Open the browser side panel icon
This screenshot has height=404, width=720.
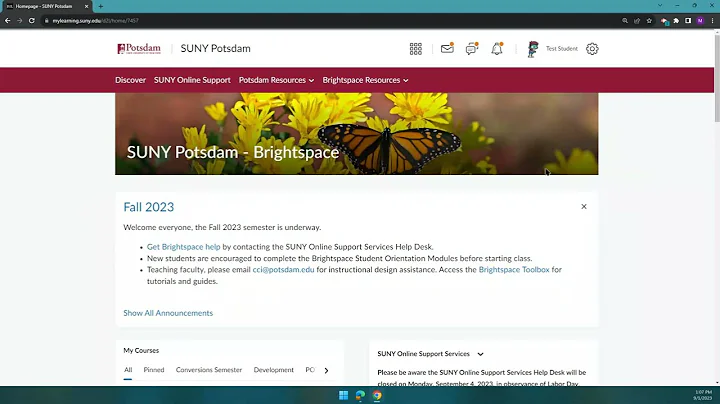click(688, 21)
